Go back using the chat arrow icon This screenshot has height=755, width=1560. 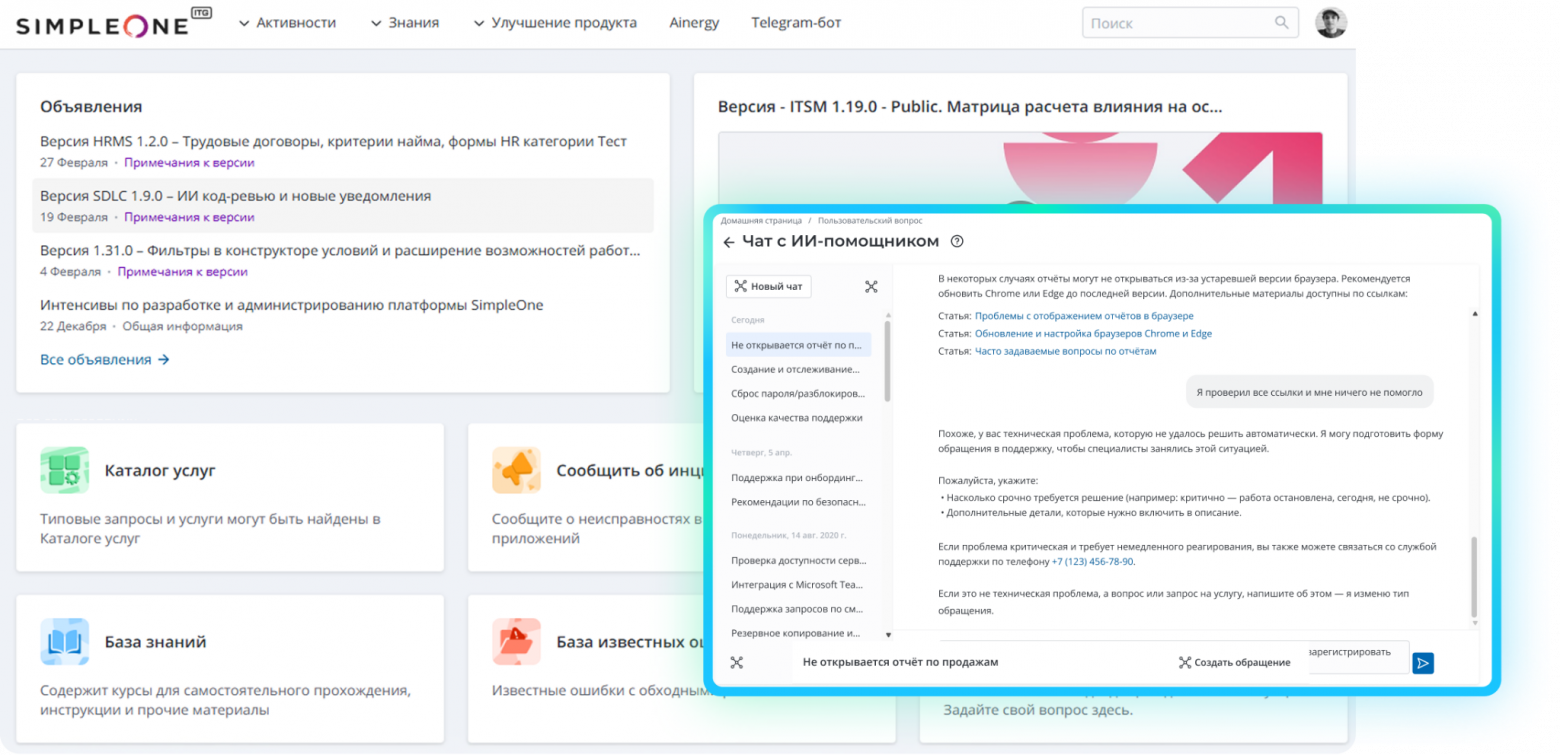(x=728, y=241)
